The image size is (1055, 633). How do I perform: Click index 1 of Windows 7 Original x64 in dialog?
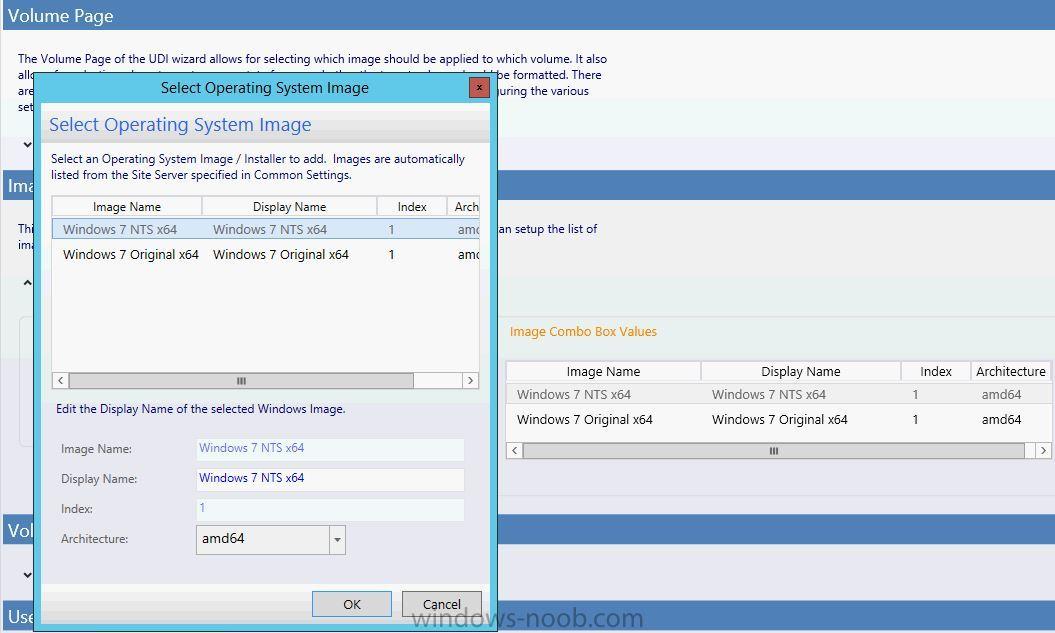tap(391, 254)
